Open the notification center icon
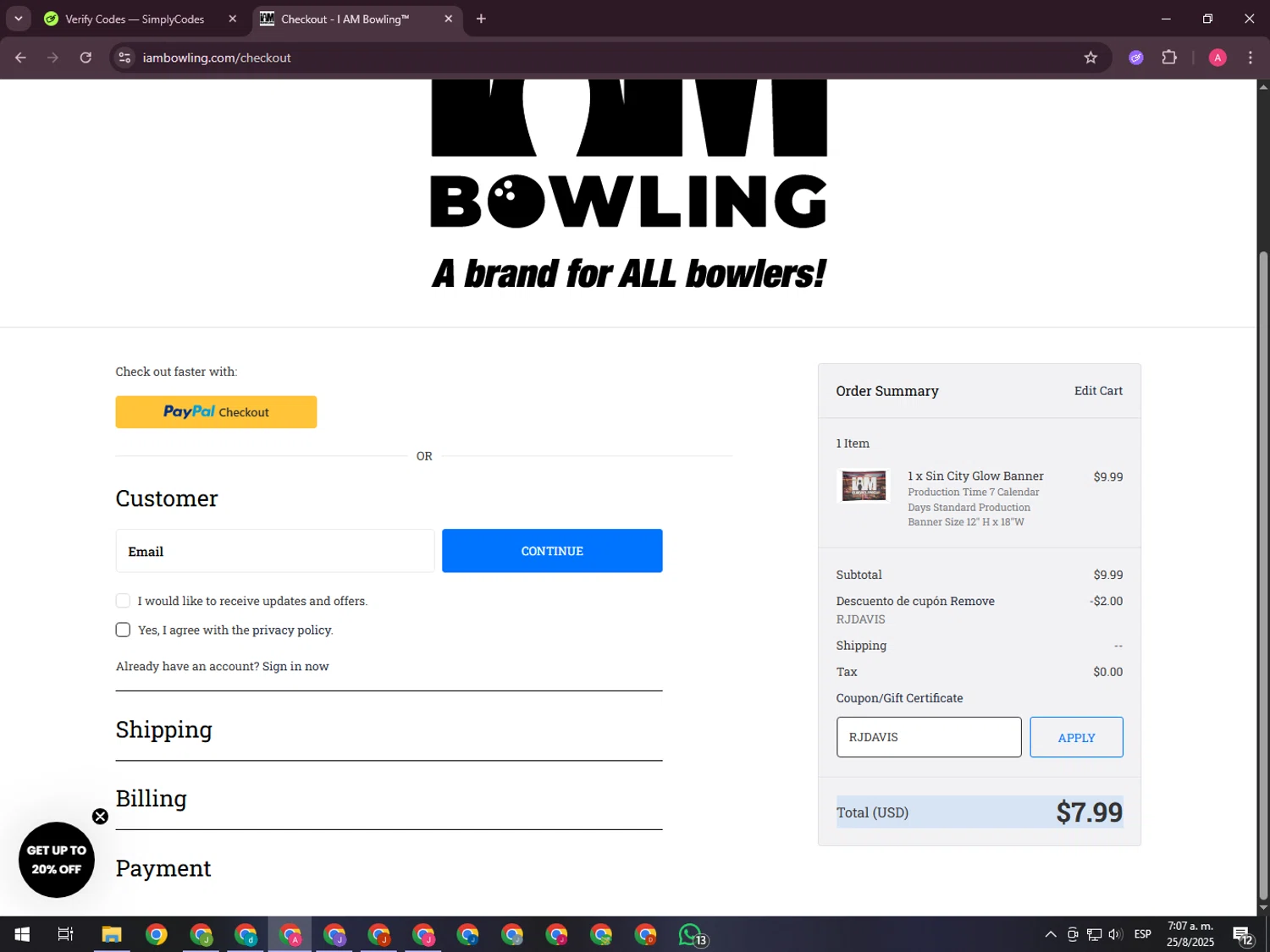The width and height of the screenshot is (1270, 952). pos(1243,935)
